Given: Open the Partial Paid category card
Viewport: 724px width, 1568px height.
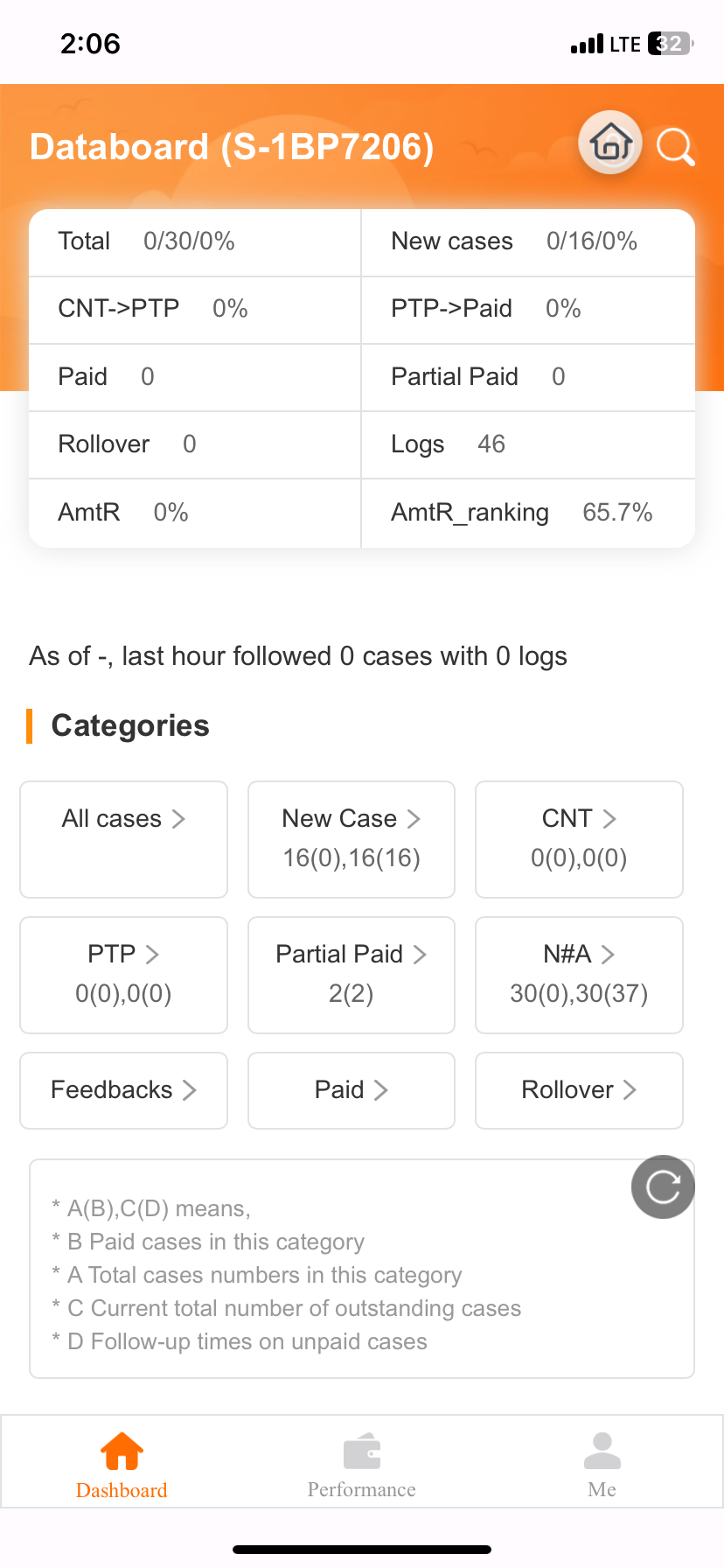Looking at the screenshot, I should point(352,975).
